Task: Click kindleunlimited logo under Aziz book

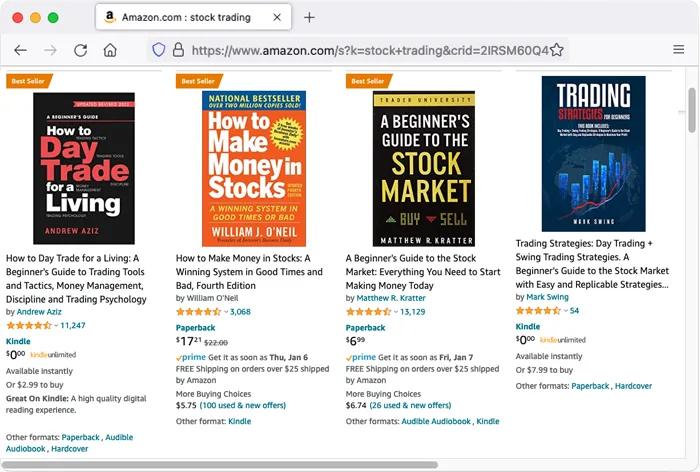Action: (53, 355)
